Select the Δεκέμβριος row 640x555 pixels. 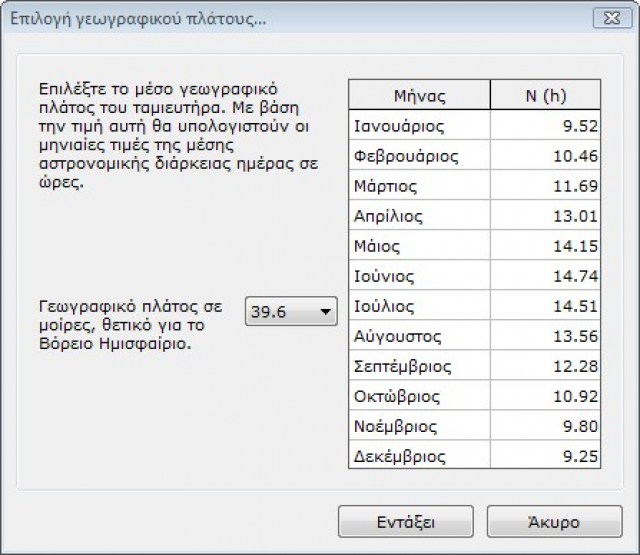(x=419, y=456)
